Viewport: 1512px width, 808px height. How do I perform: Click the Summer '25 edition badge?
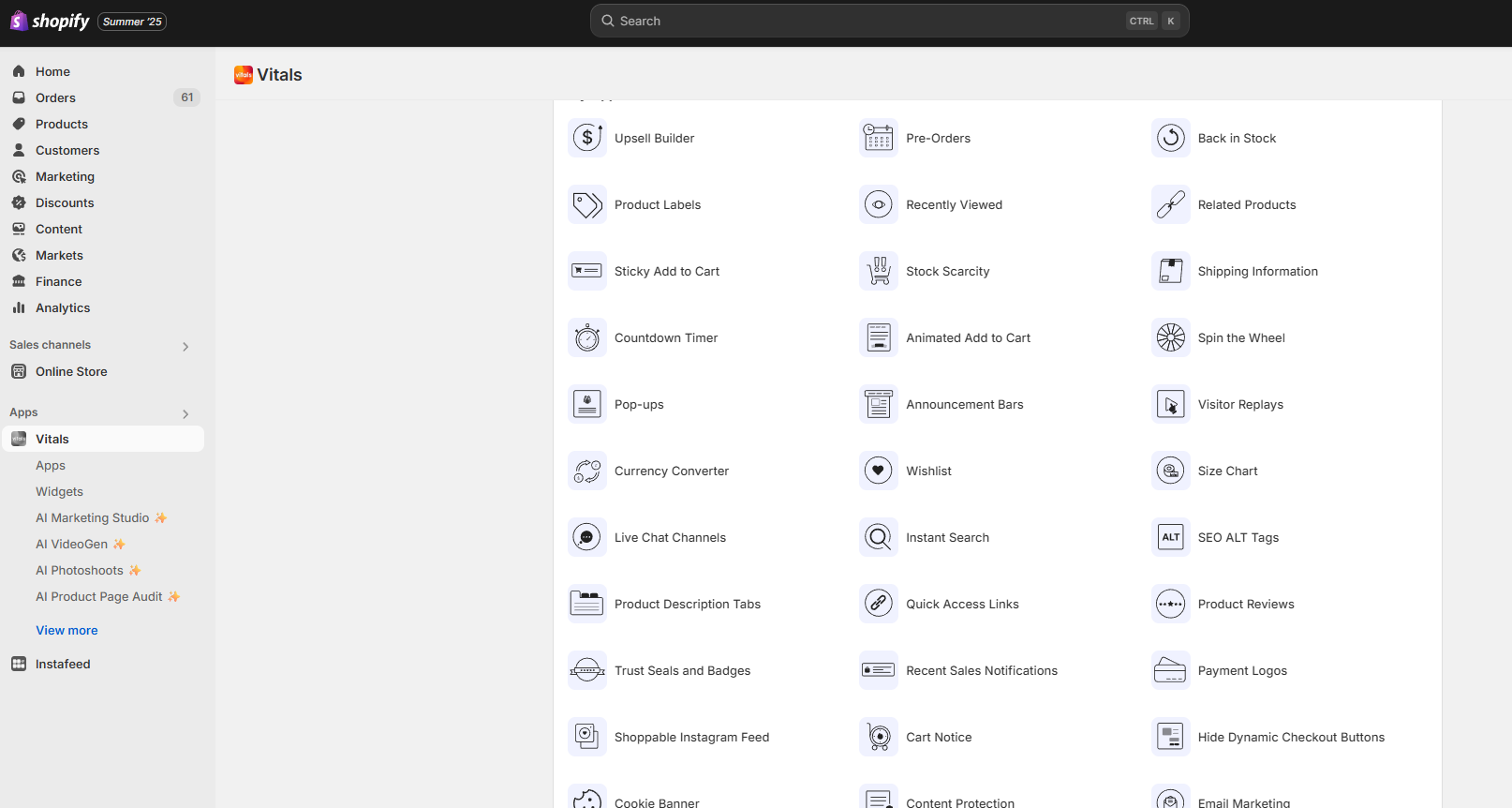[132, 22]
